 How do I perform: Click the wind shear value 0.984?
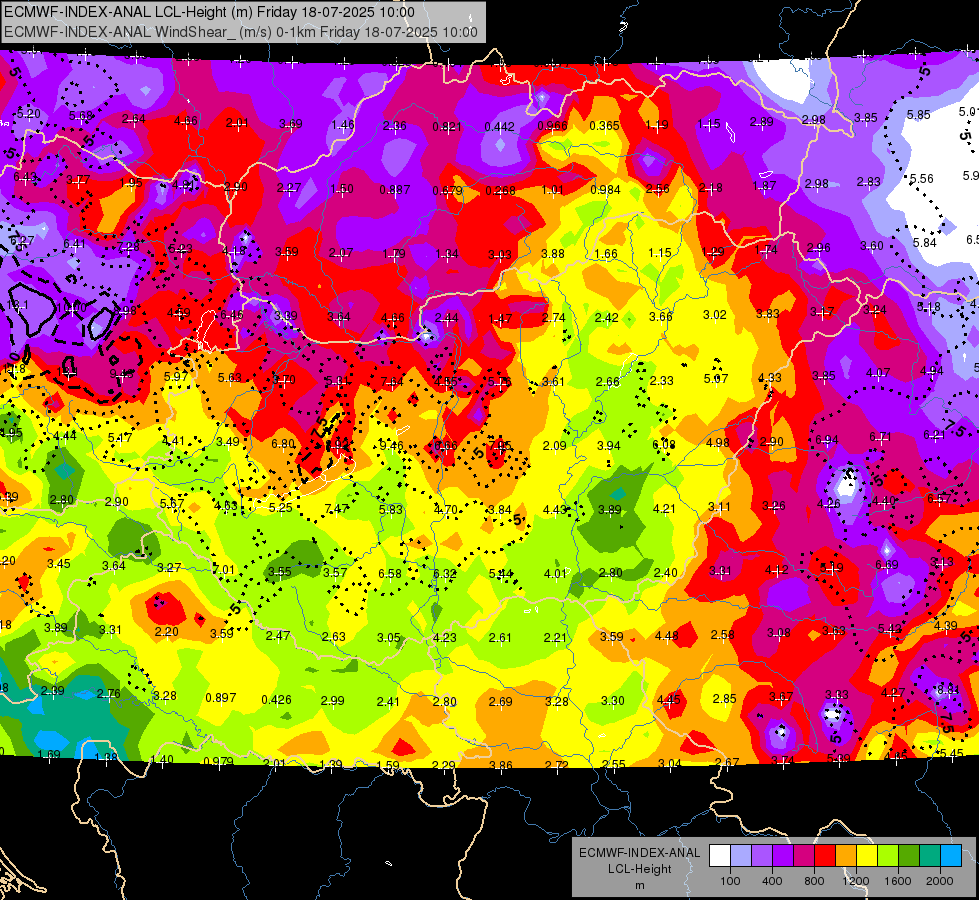[x=605, y=189]
